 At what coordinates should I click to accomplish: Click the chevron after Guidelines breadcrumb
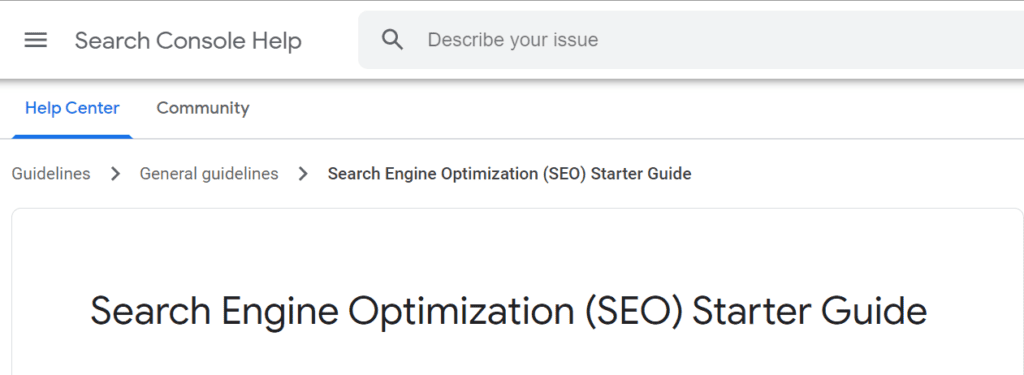pos(116,174)
